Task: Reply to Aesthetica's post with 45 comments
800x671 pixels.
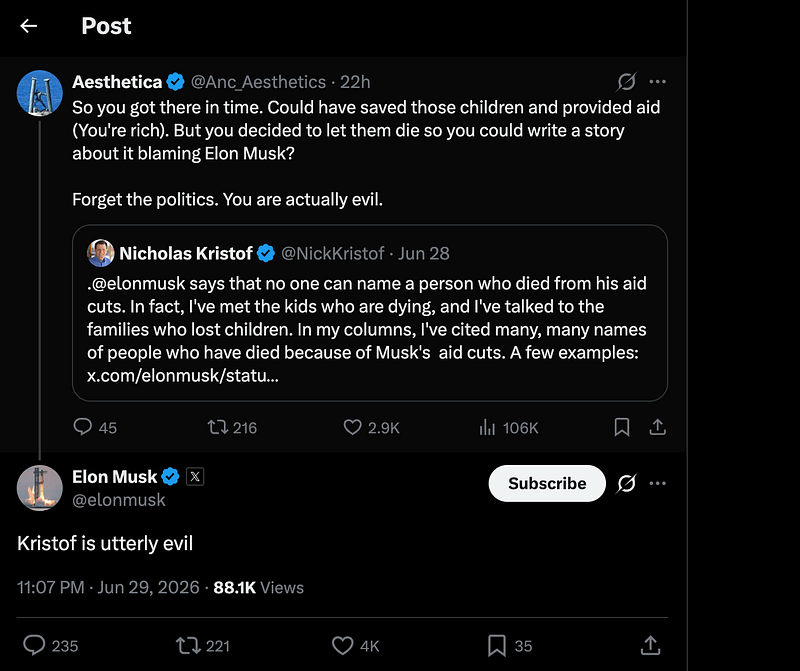Action: pyautogui.click(x=95, y=427)
